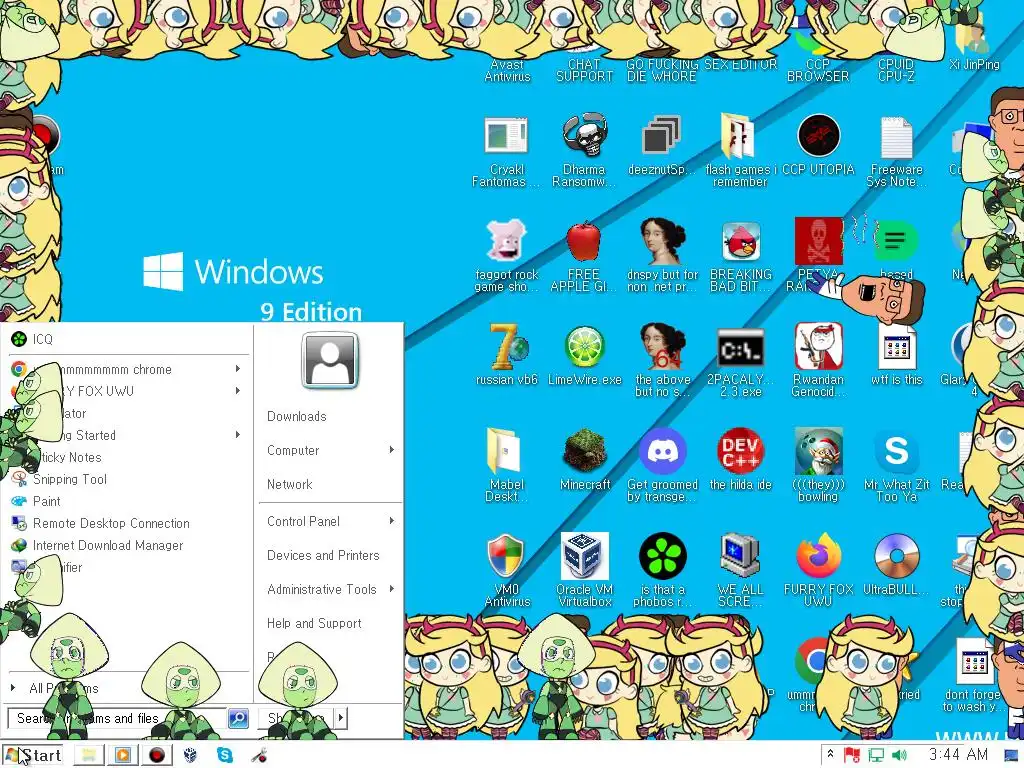Open Help and Support
The height and width of the screenshot is (768, 1024).
313,624
